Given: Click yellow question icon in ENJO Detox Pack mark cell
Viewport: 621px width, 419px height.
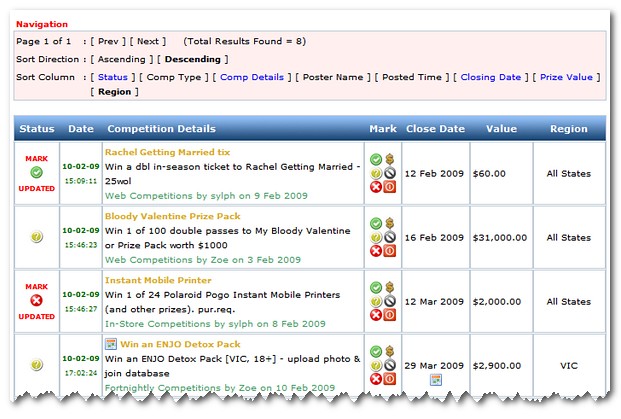Looking at the screenshot, I should tap(376, 365).
